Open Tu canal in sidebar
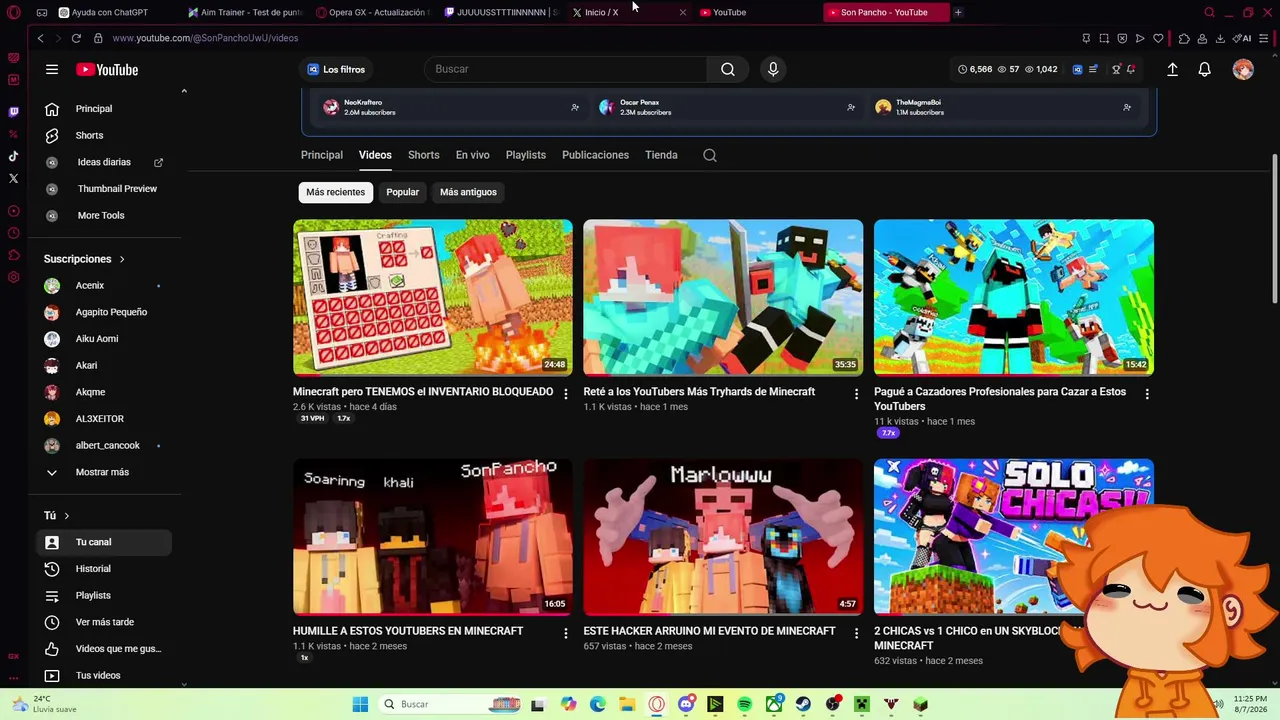Viewport: 1280px width, 720px height. point(106,542)
